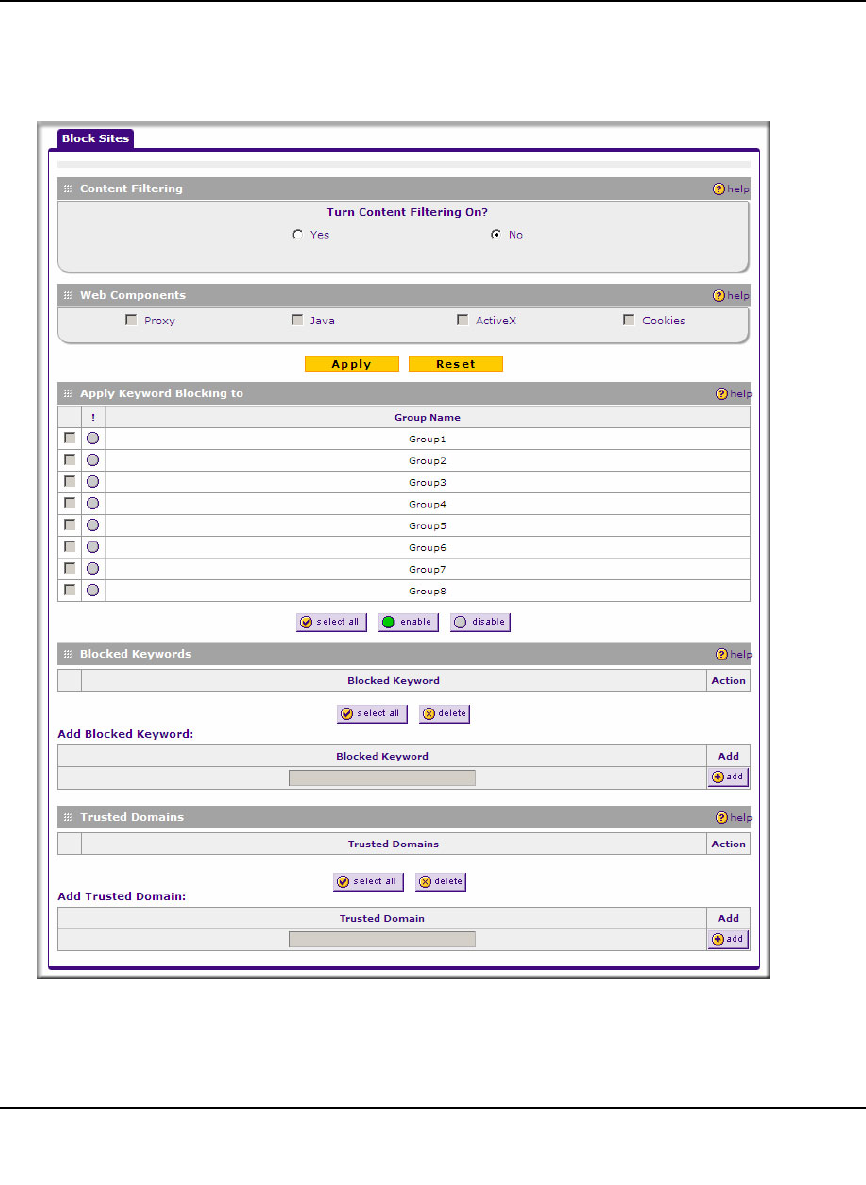This screenshot has width=866, height=1185.
Task: Click the status circle icon for Group6
Action: pyautogui.click(x=93, y=547)
